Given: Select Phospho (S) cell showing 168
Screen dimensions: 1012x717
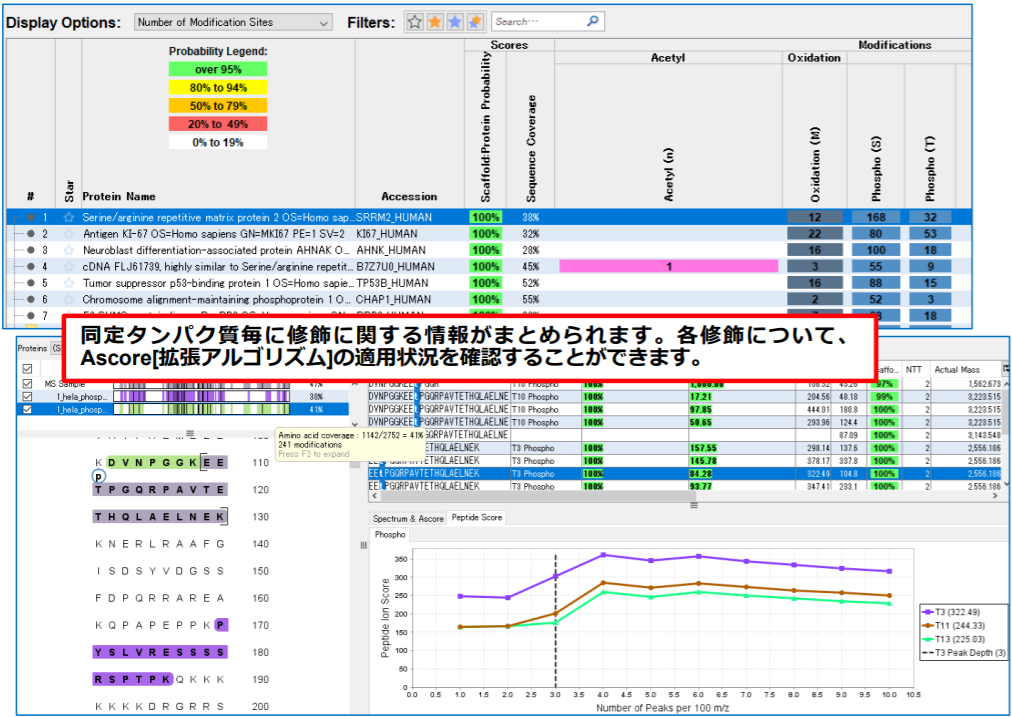Looking at the screenshot, I should point(876,217).
